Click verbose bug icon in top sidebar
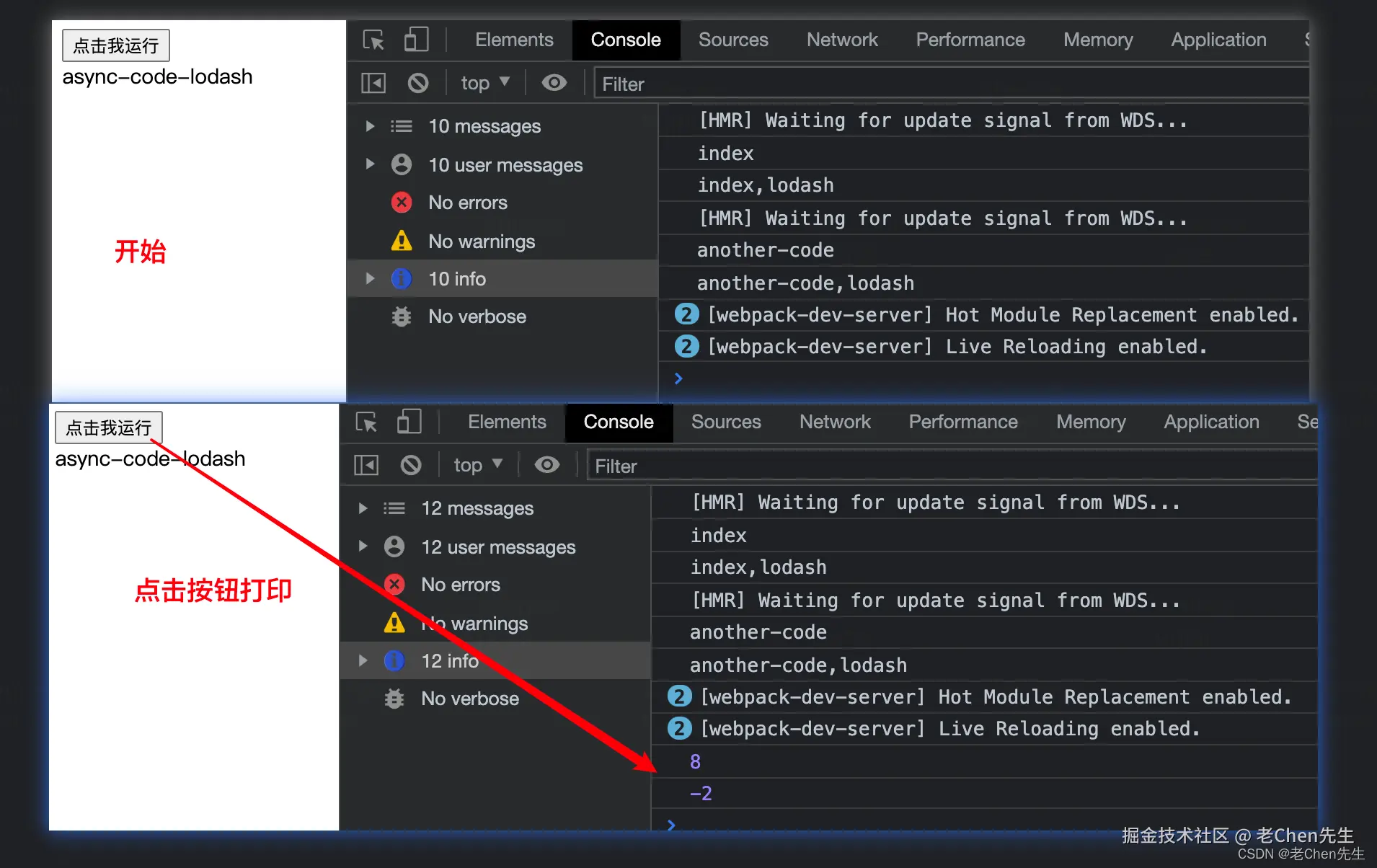This screenshot has height=868, width=1377. 402,316
